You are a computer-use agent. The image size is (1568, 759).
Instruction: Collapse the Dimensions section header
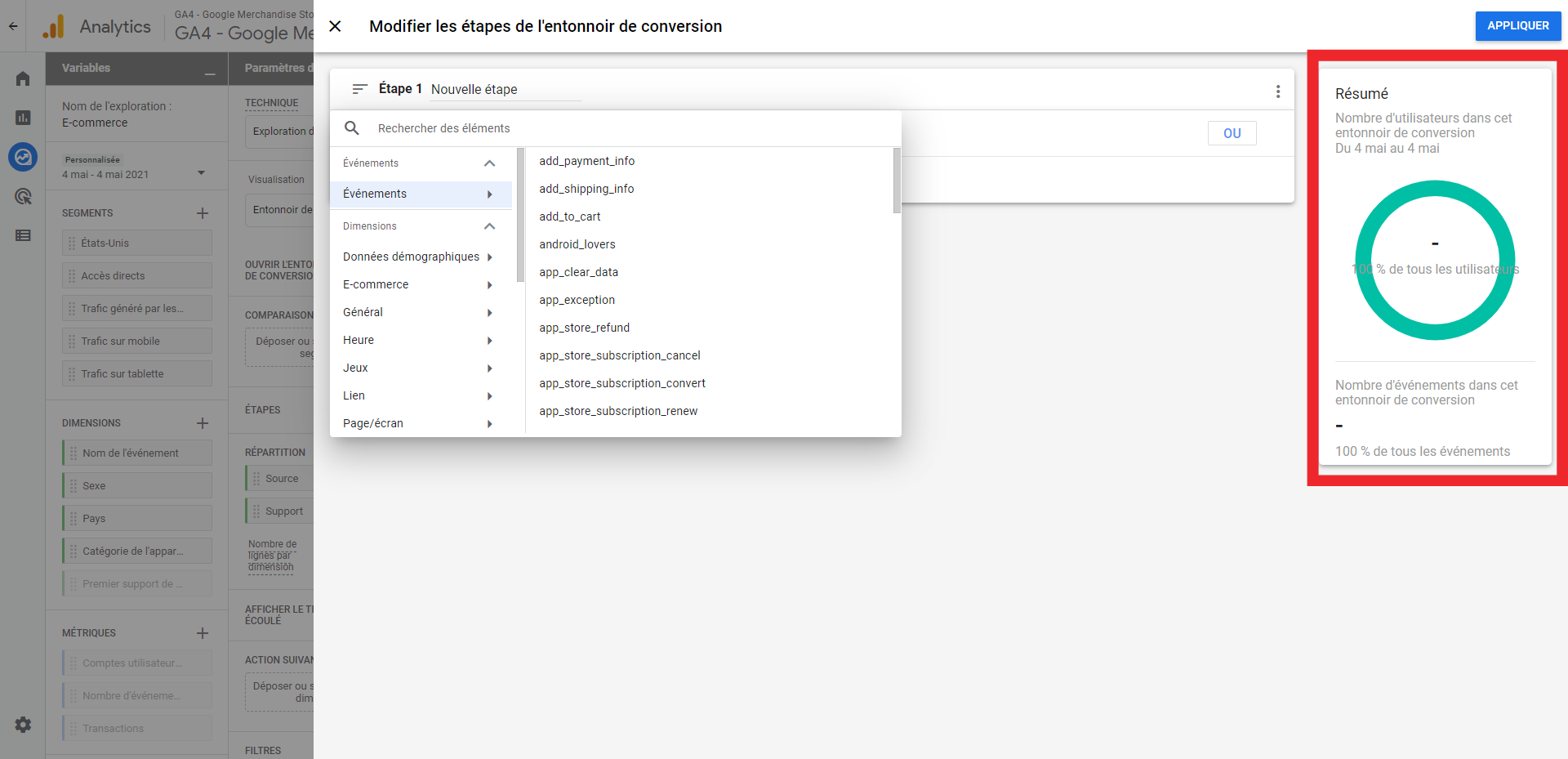tap(489, 226)
